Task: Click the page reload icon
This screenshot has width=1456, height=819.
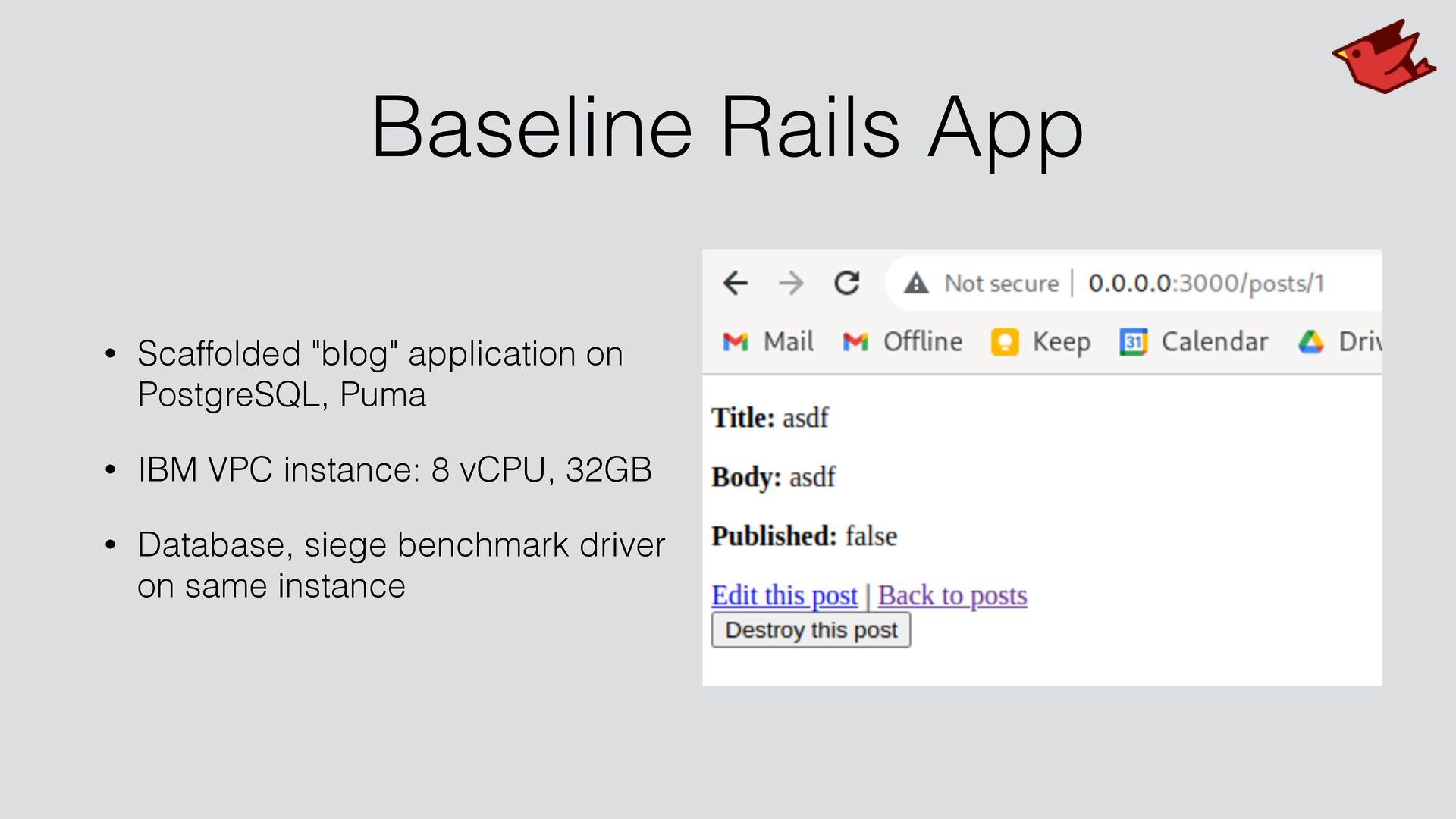Action: [846, 283]
